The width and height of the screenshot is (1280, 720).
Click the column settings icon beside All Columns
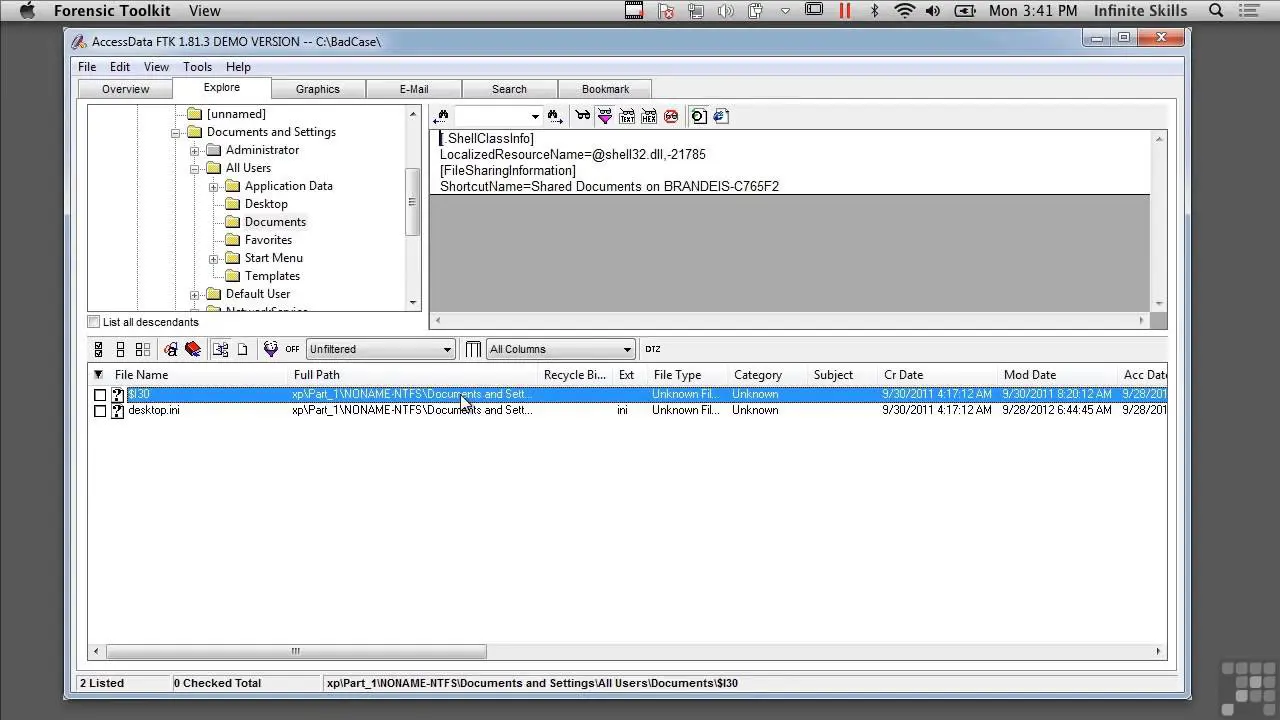[474, 349]
